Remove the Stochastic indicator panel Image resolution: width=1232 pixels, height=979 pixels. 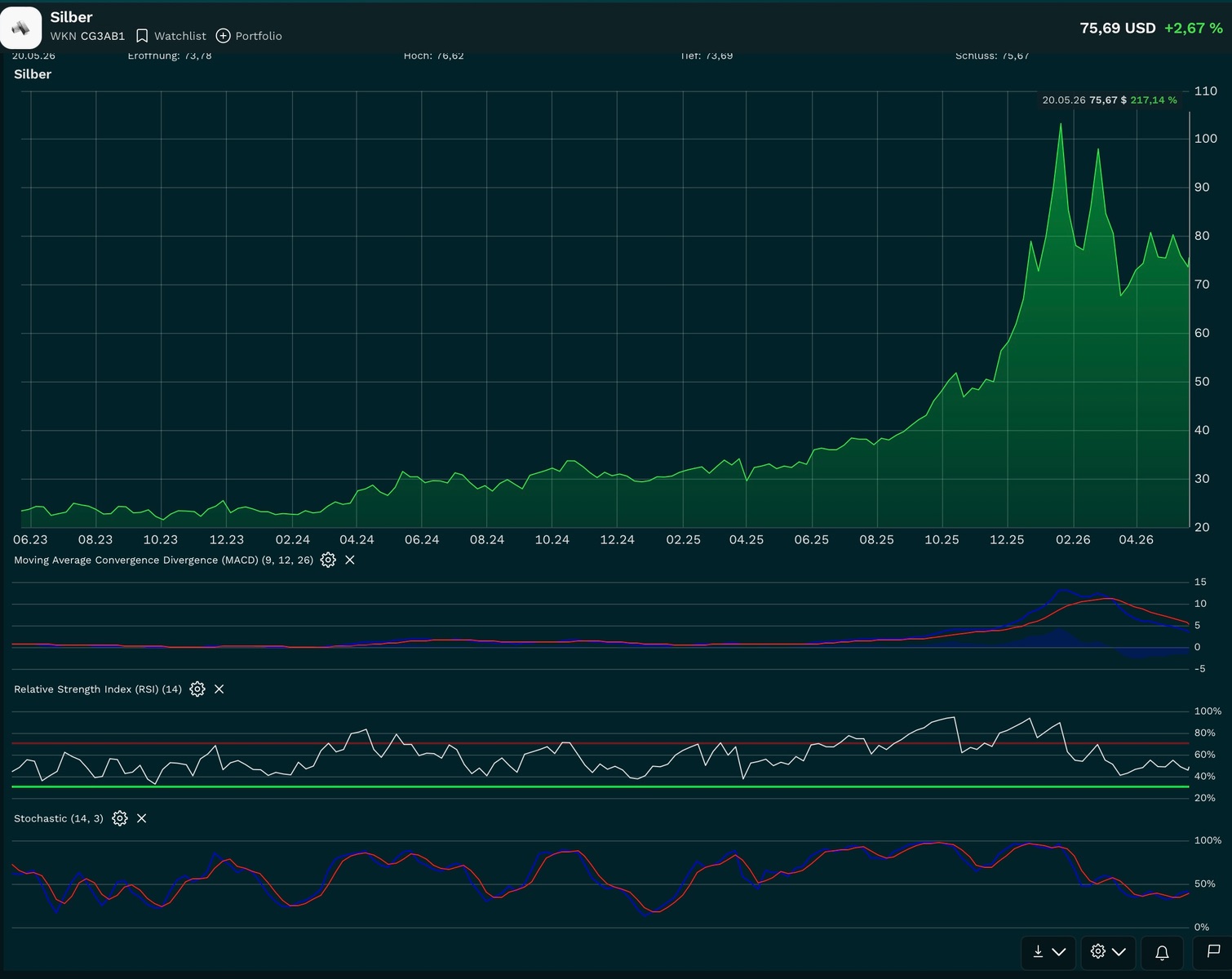point(141,818)
